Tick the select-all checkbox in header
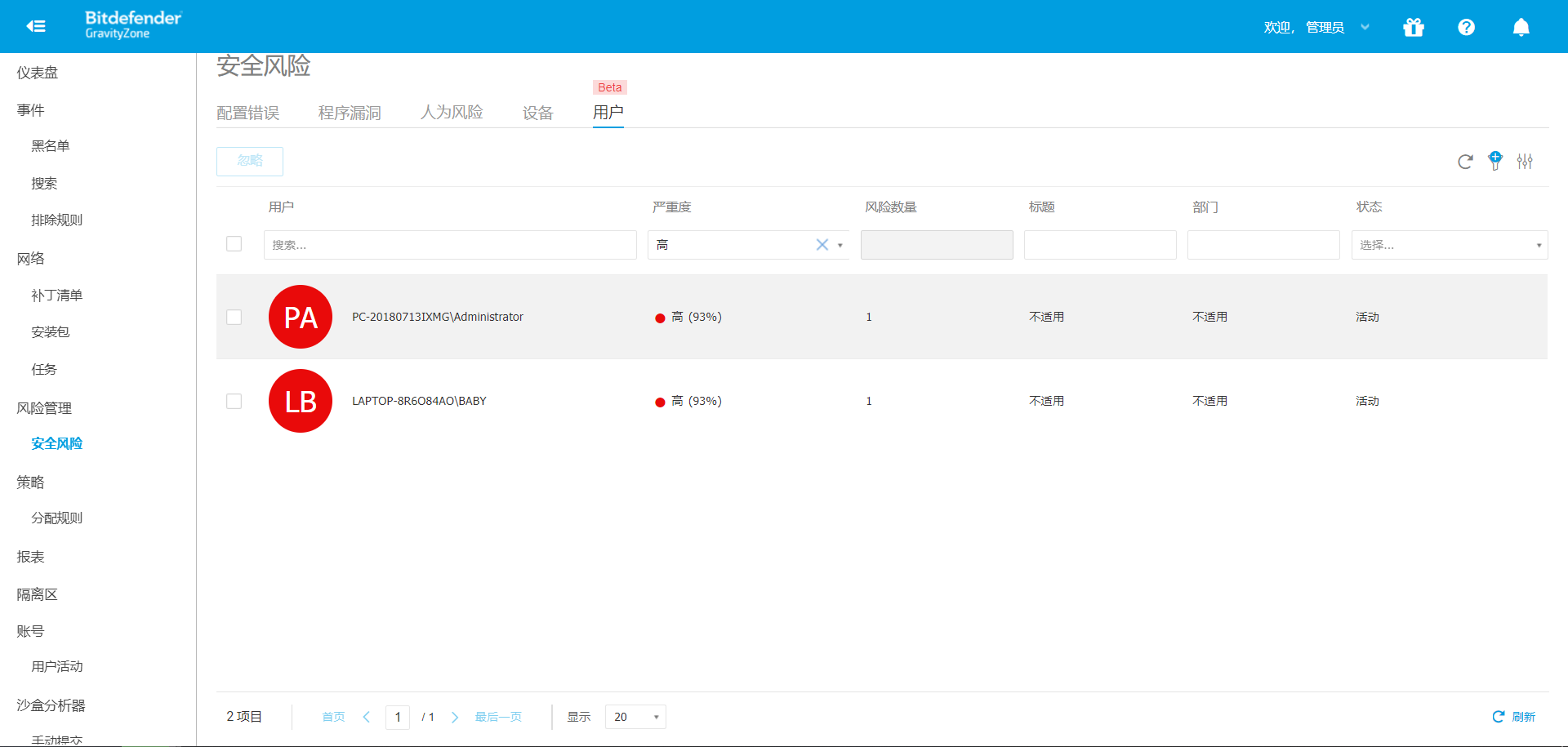 [x=234, y=244]
